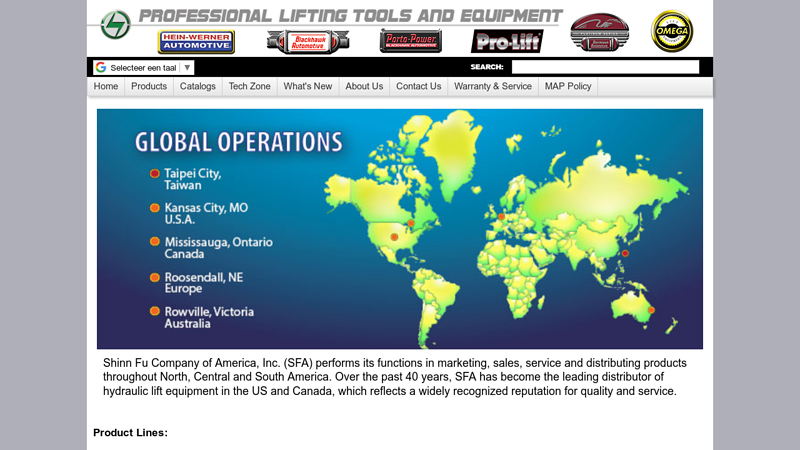
Task: Click the Taiwan marker on the map
Action: (625, 253)
